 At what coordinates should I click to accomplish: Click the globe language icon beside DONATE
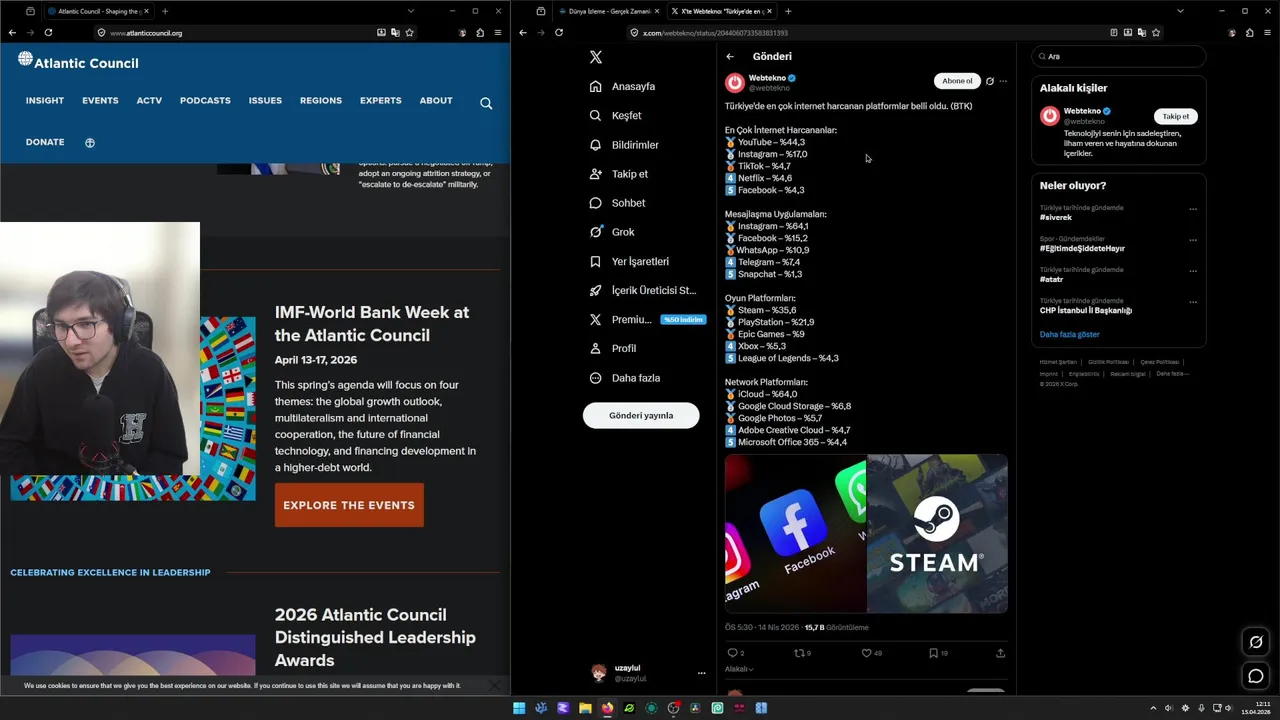pyautogui.click(x=90, y=143)
